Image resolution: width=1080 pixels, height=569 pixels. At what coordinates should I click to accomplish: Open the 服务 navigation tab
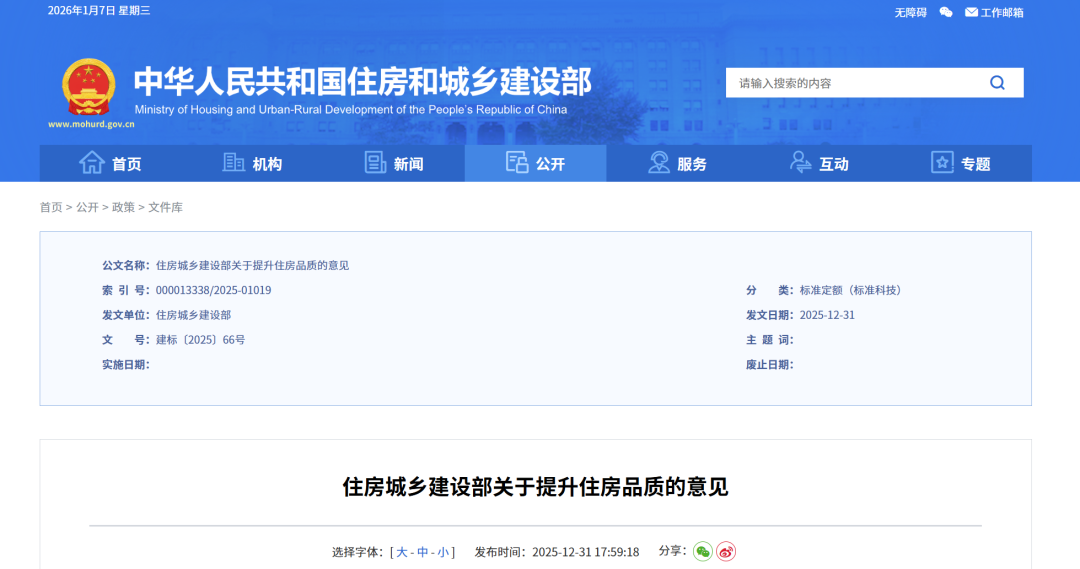tap(677, 163)
